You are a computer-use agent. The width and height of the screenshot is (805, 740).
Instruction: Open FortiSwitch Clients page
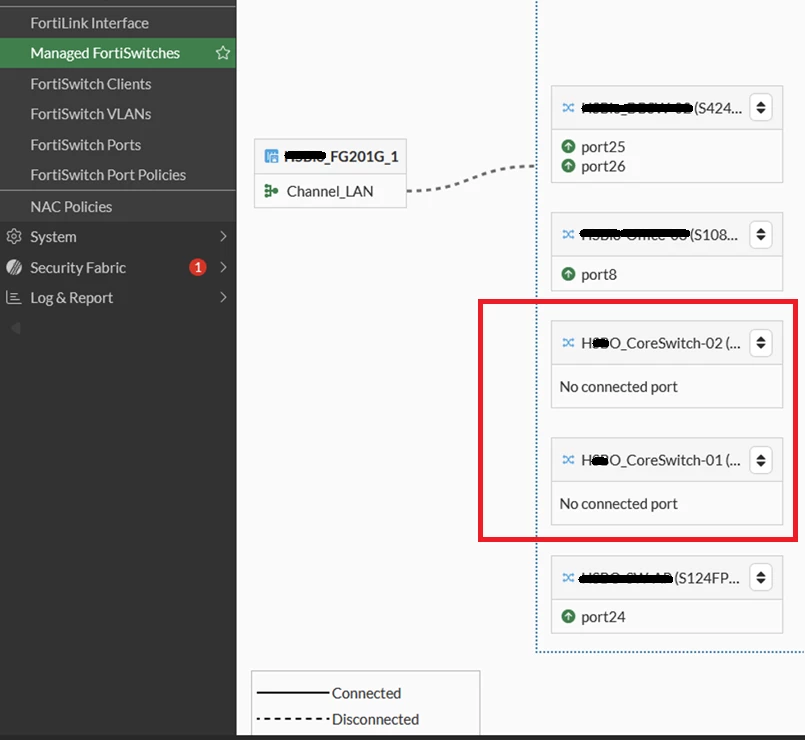[91, 84]
